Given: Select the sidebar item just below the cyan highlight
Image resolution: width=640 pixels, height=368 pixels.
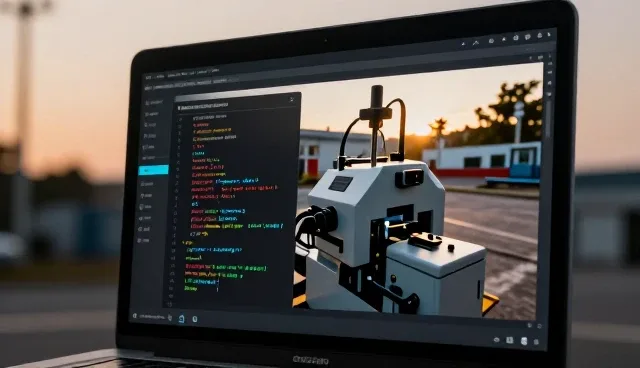Looking at the screenshot, I should (147, 184).
